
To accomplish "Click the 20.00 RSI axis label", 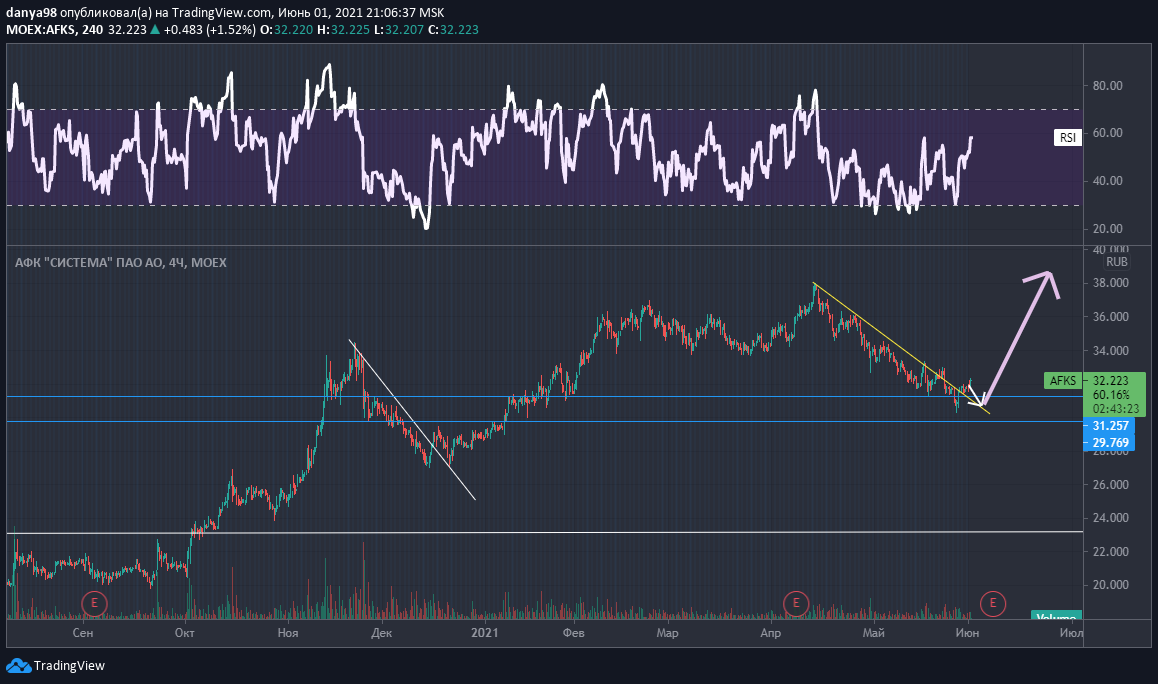I will pos(1108,229).
